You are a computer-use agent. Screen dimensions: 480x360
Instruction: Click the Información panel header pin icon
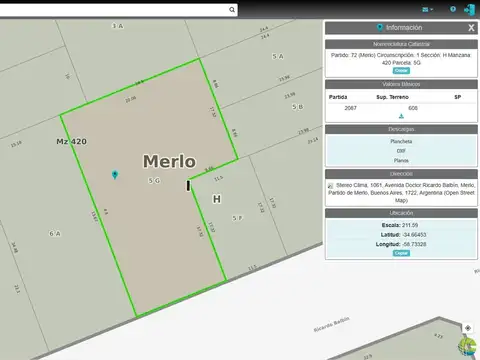coord(379,27)
